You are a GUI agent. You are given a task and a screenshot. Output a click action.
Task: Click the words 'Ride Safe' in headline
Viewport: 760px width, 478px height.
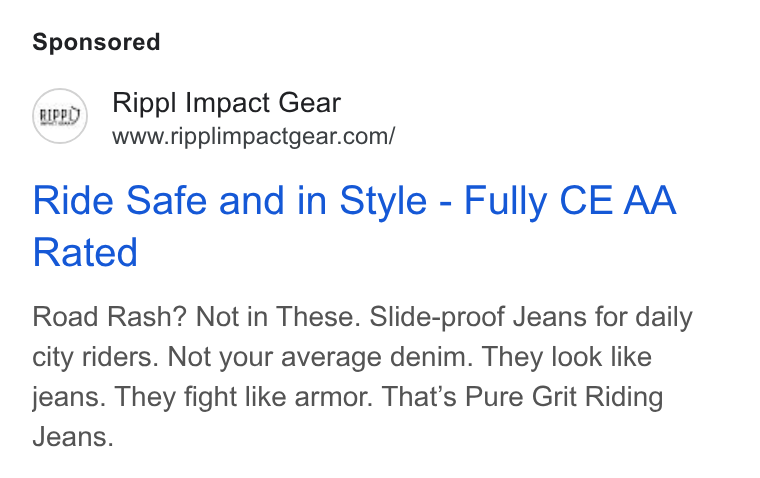click(120, 201)
